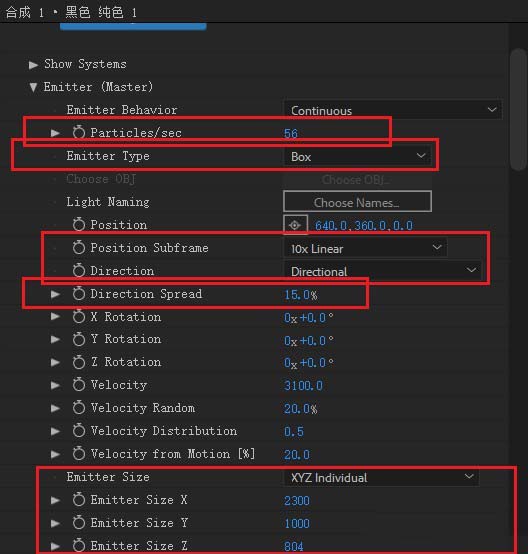Toggle the Velocity Random stopwatch icon
Screen dimensions: 528x554
(x=79, y=408)
